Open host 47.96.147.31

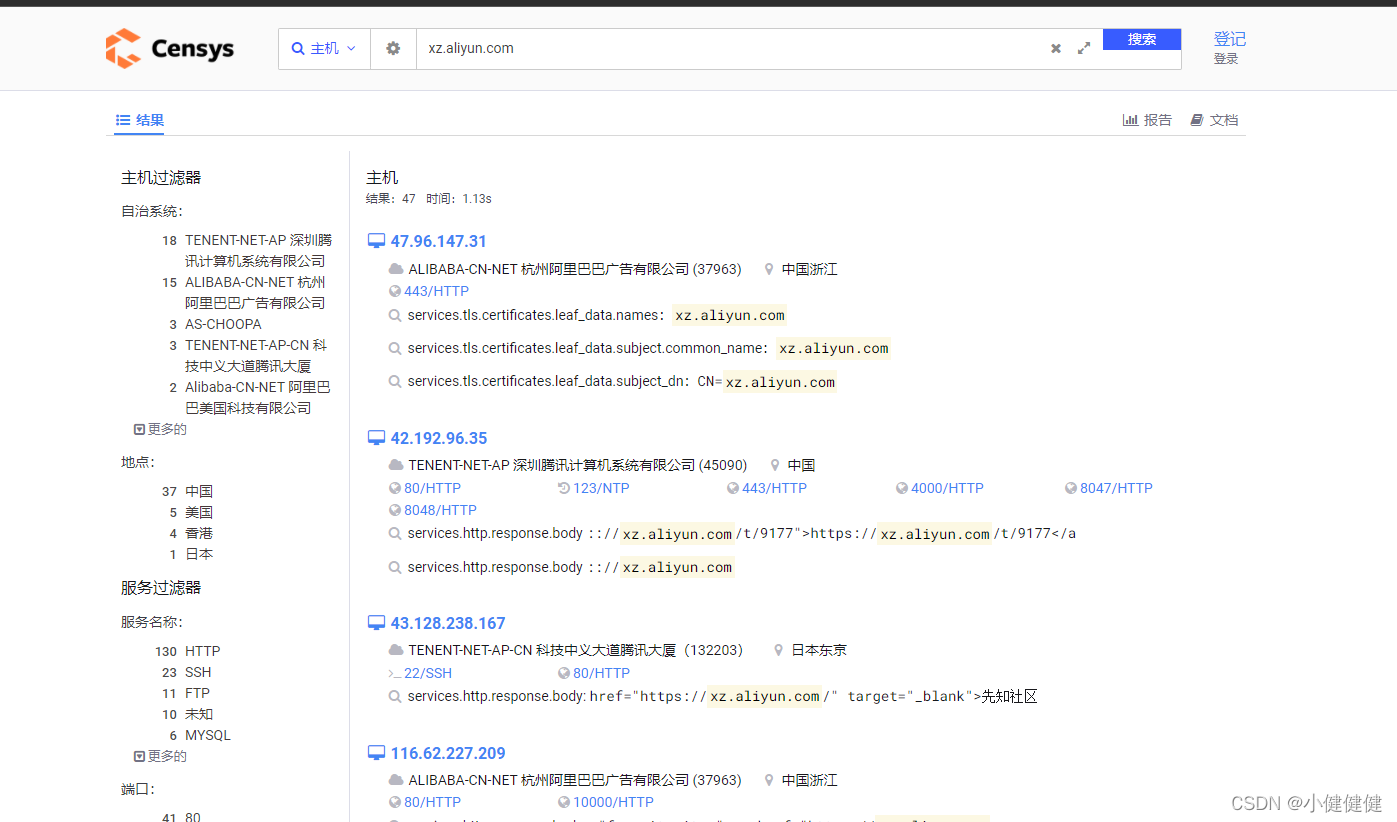pos(438,241)
